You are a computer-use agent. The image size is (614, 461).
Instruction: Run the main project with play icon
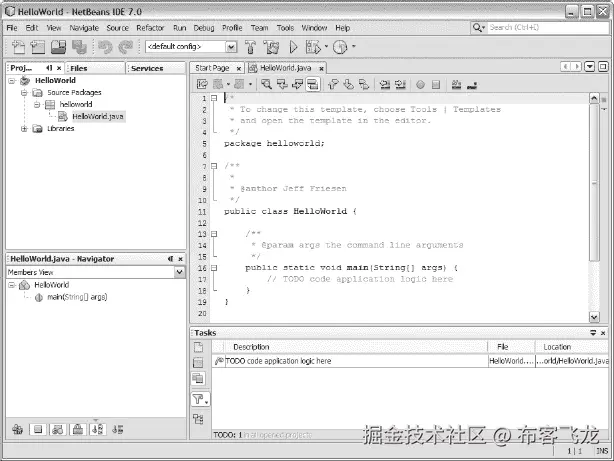point(293,47)
